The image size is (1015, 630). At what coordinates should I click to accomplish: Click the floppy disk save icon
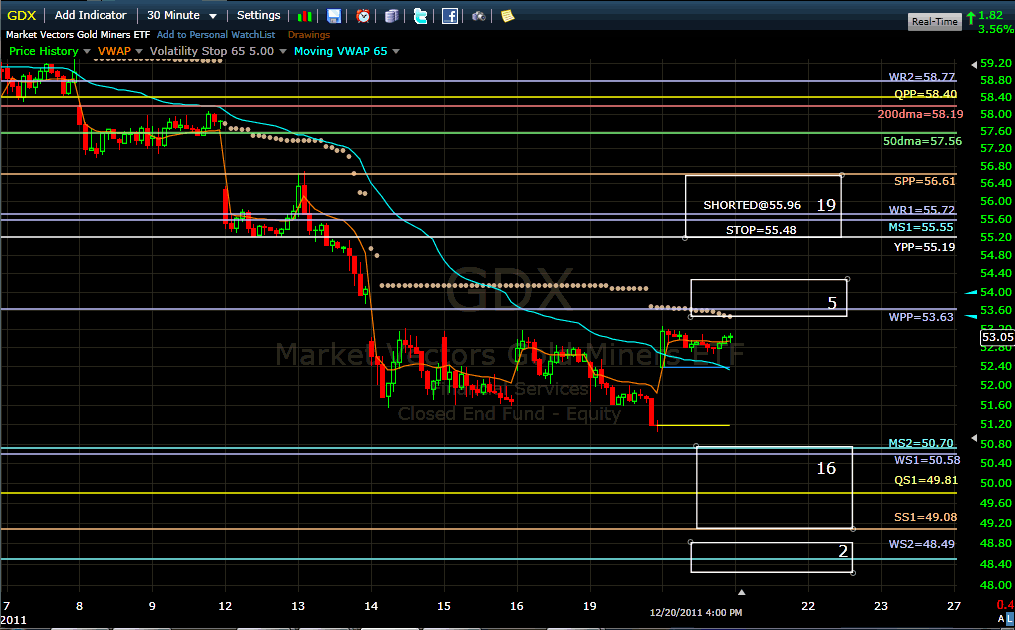[x=333, y=16]
